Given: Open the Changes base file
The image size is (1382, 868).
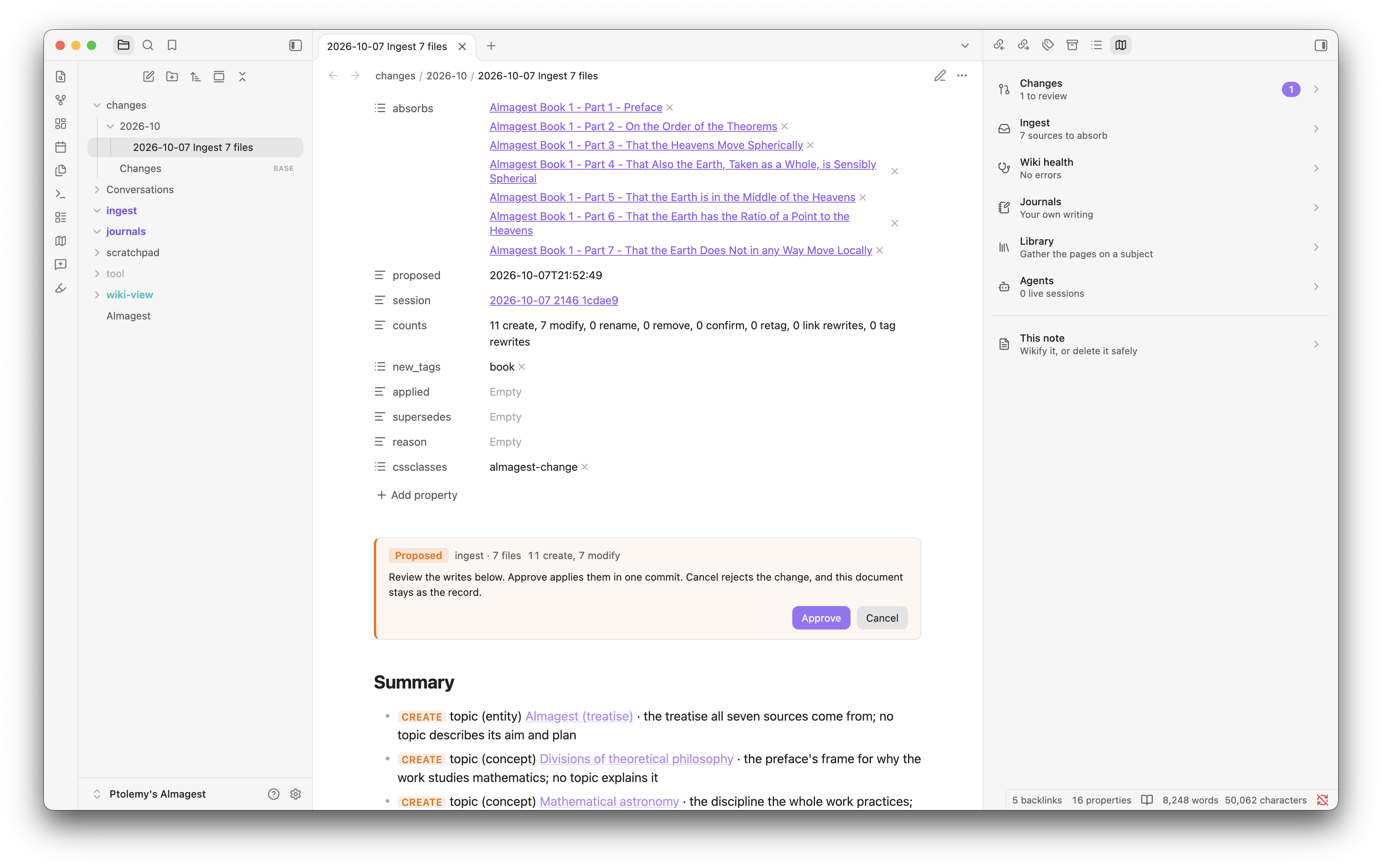Looking at the screenshot, I should [x=195, y=168].
